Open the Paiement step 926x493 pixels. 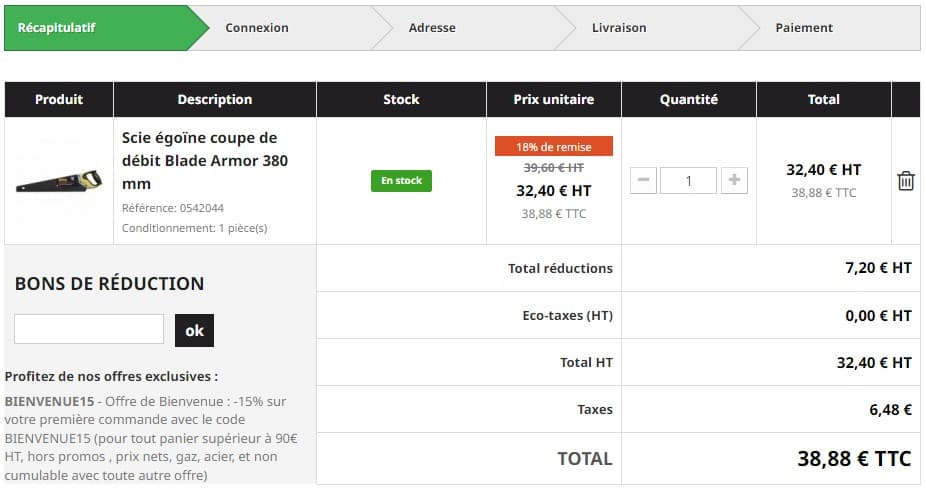coord(804,28)
